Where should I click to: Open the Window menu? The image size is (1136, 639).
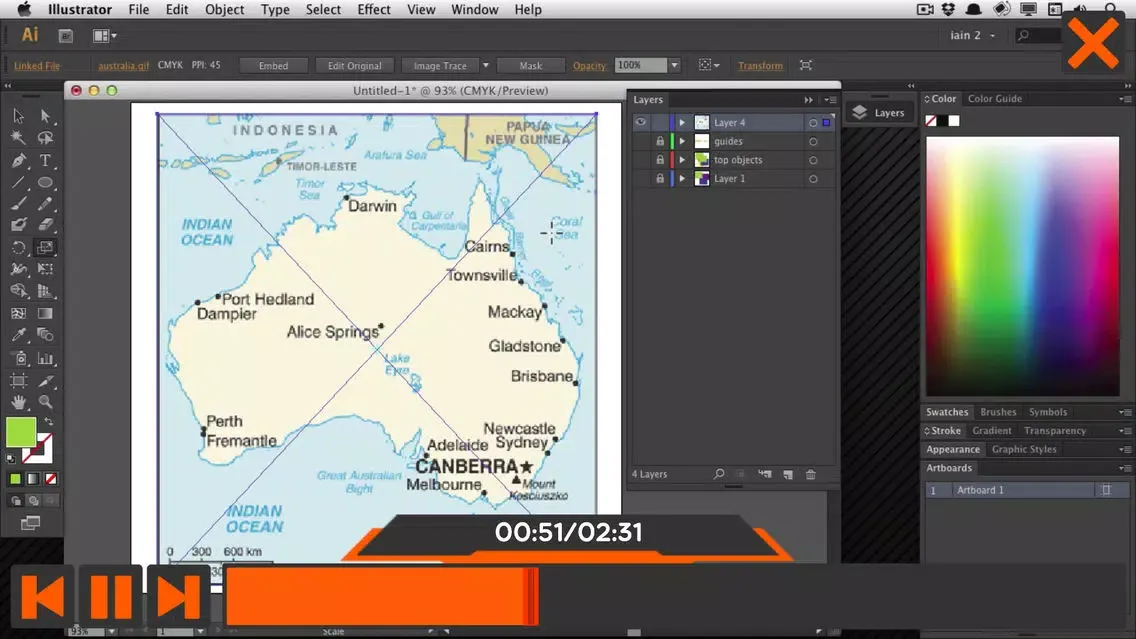point(475,9)
